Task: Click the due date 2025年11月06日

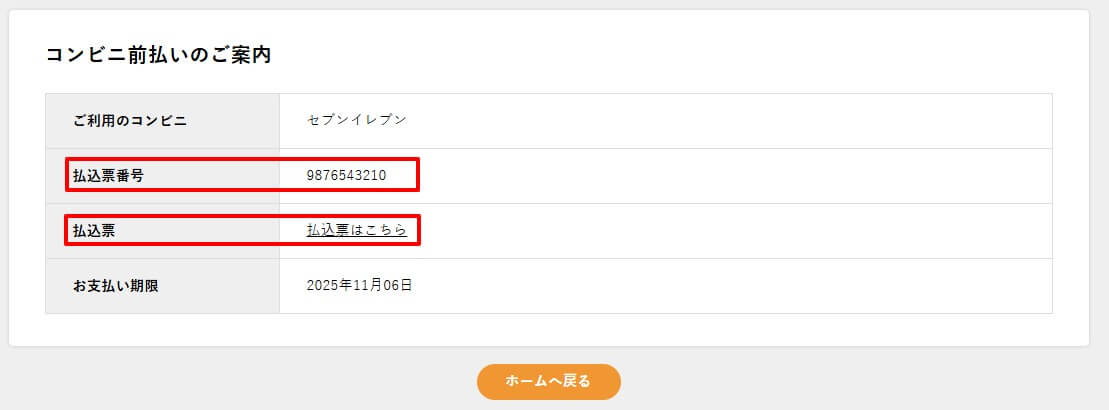Action: click(x=359, y=286)
